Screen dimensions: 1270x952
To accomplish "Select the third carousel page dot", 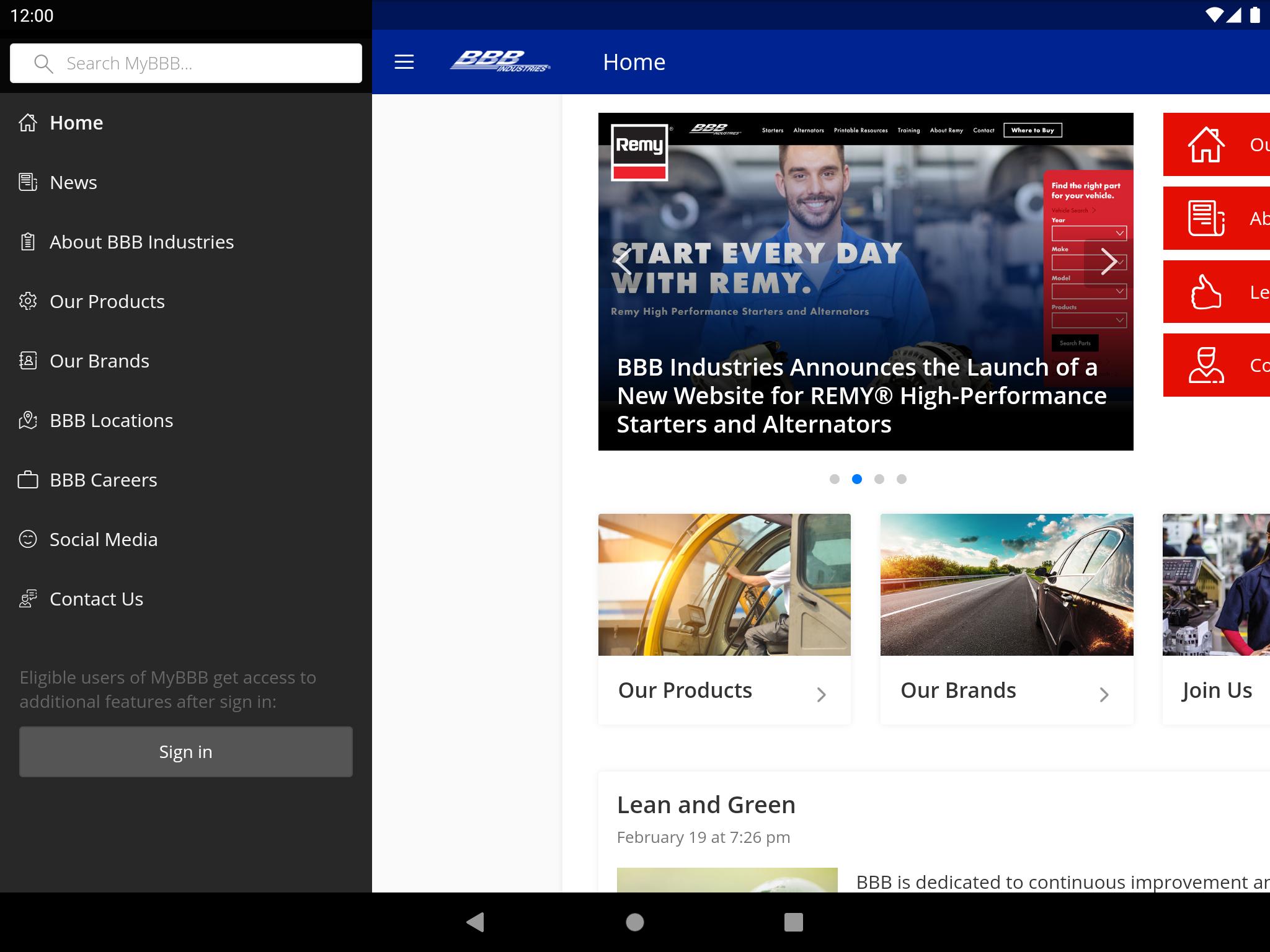I will point(879,479).
